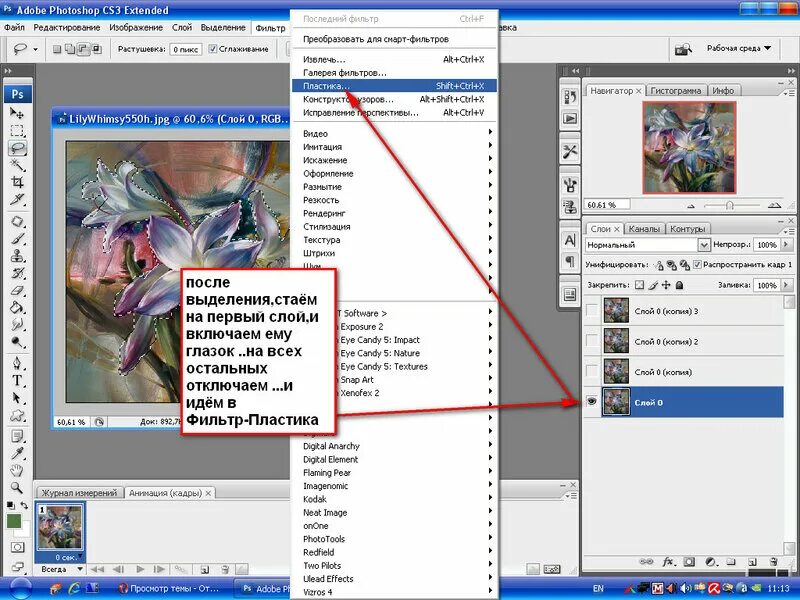Select the Eyedropper tool
Viewport: 800px width, 600px height.
(x=17, y=453)
